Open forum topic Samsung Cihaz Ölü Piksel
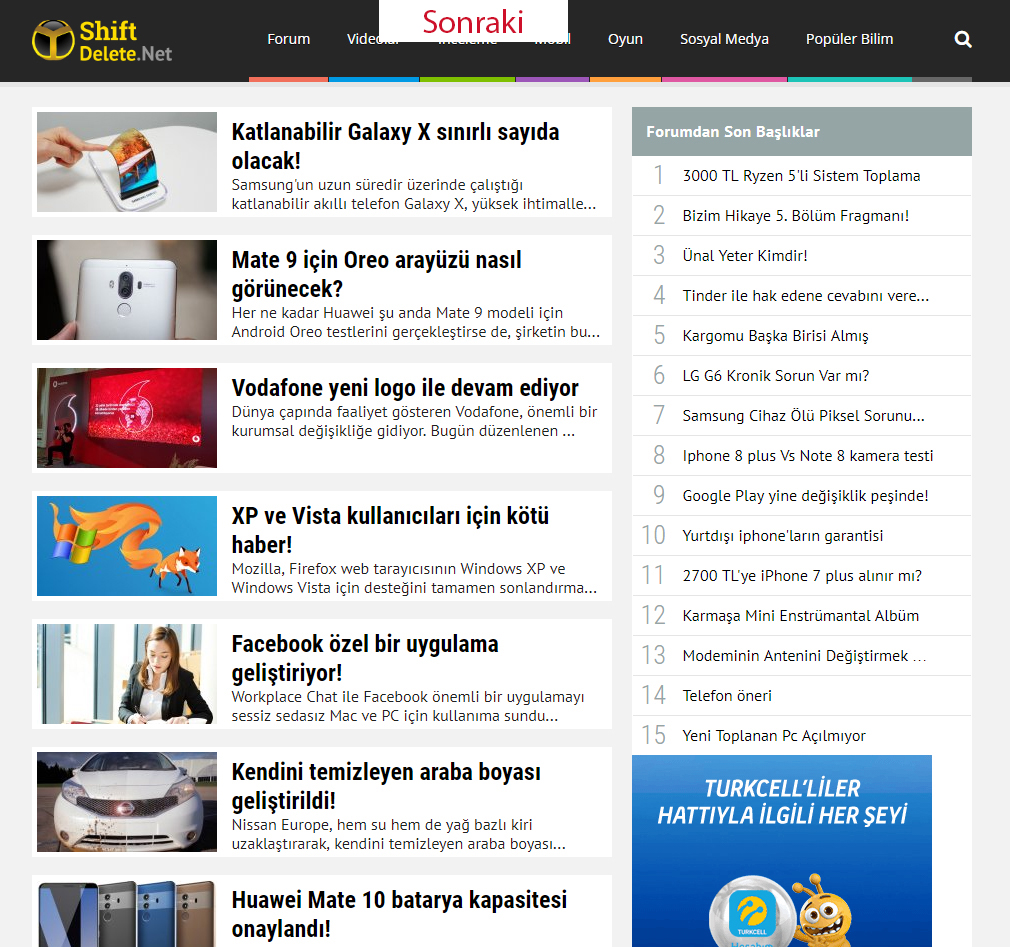The width and height of the screenshot is (1010, 947). (803, 416)
